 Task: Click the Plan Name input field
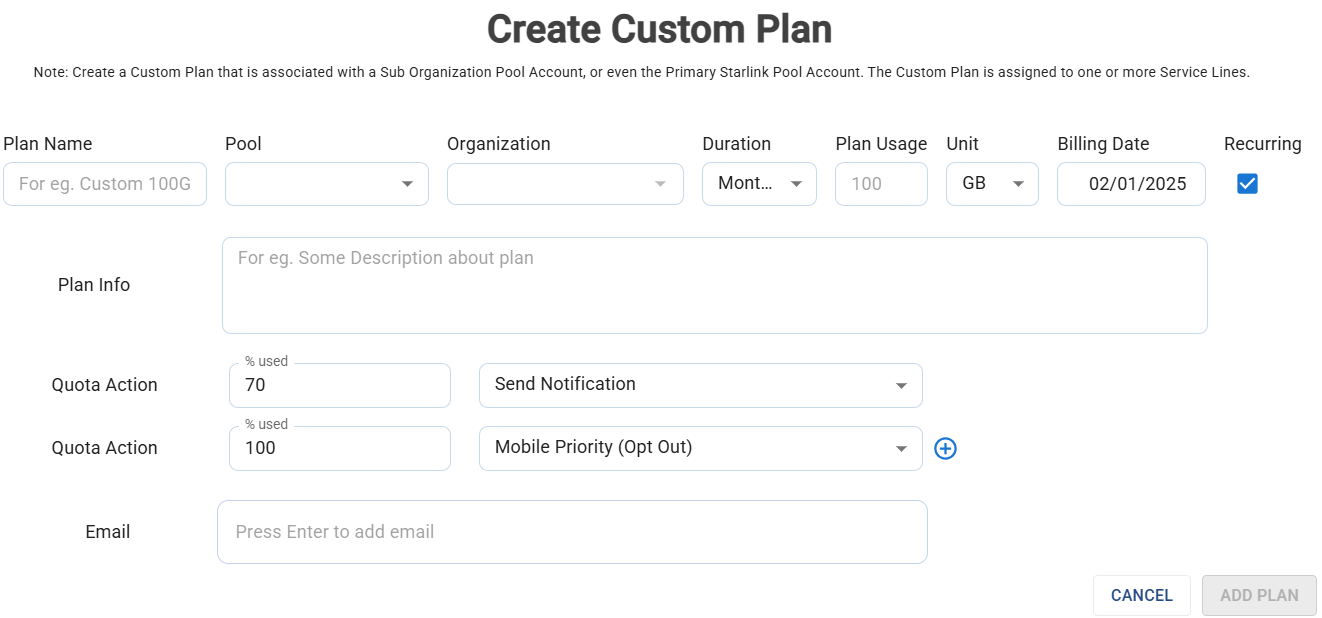(105, 184)
